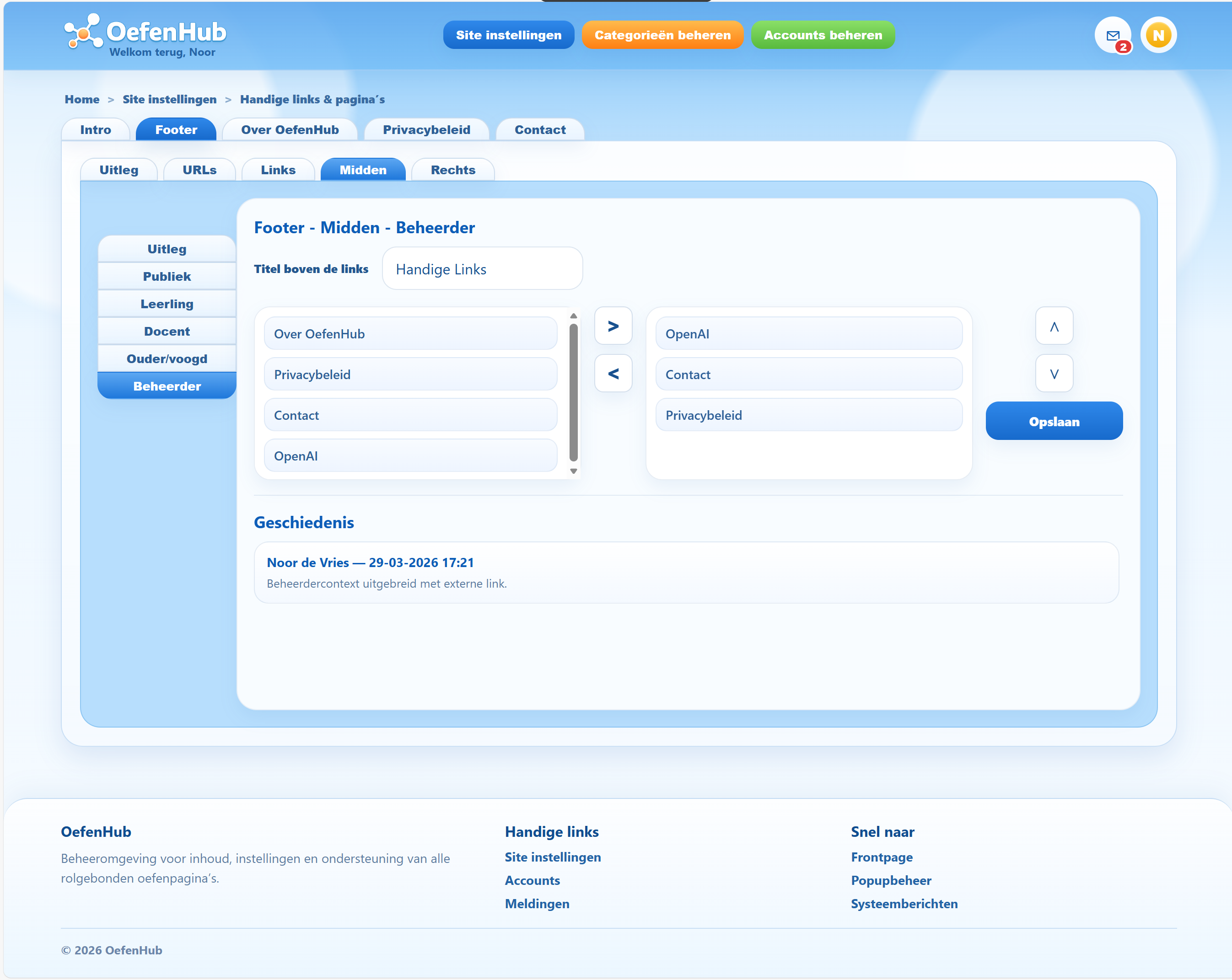The image size is (1232, 980).
Task: Choose Docent in the side menu
Action: pyautogui.click(x=167, y=331)
